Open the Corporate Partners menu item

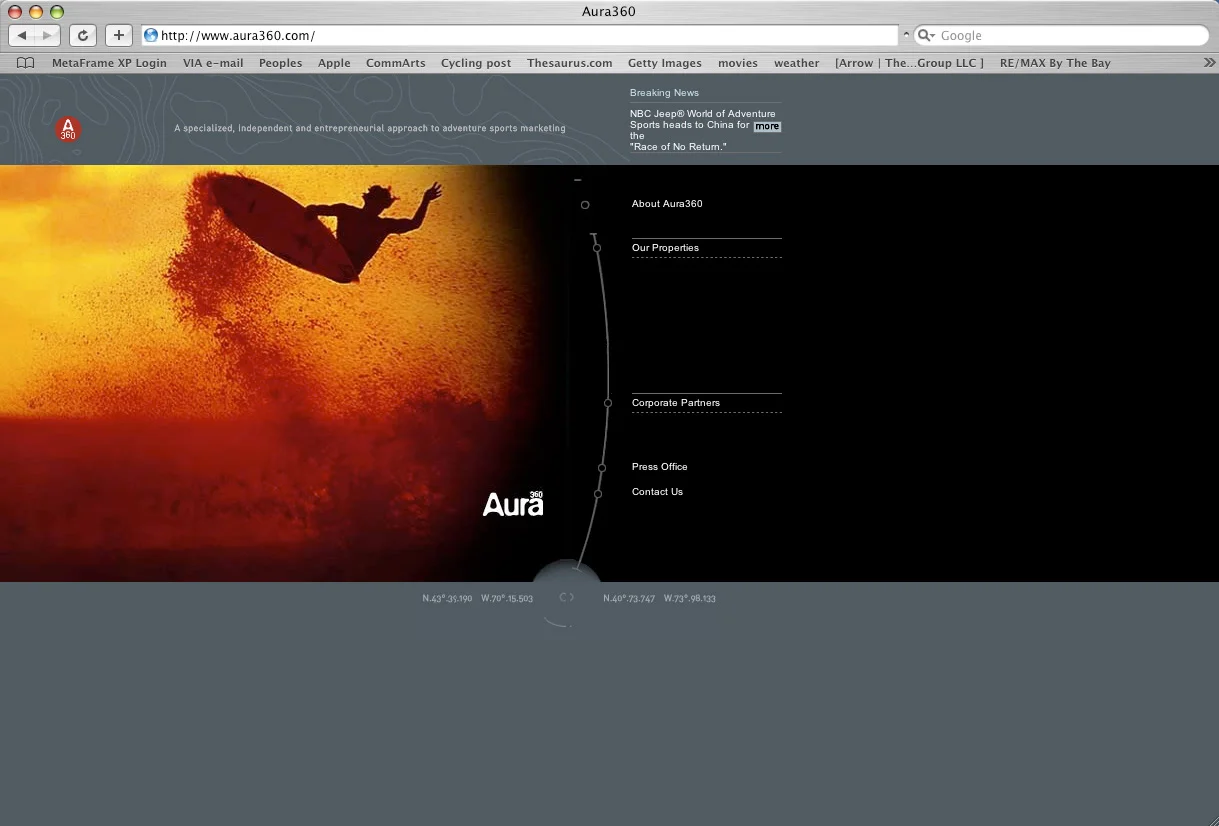[676, 403]
